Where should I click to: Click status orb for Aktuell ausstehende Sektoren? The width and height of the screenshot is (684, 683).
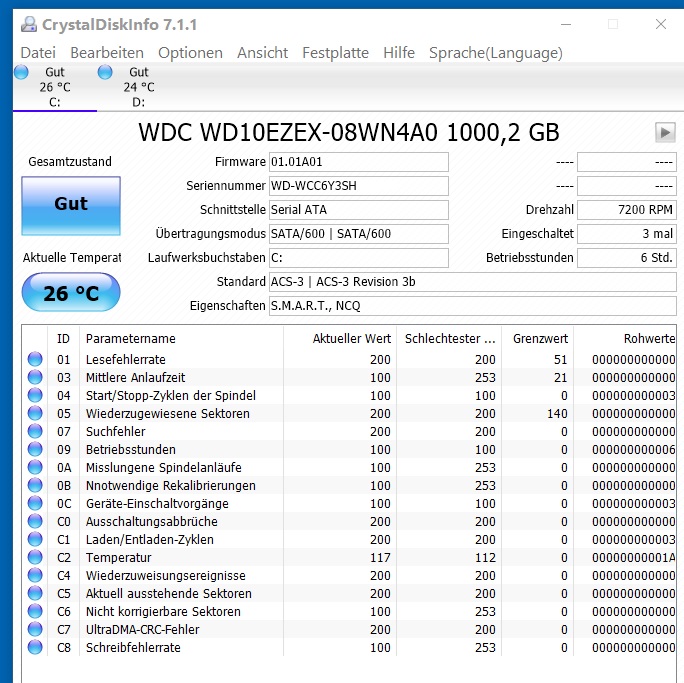click(35, 593)
